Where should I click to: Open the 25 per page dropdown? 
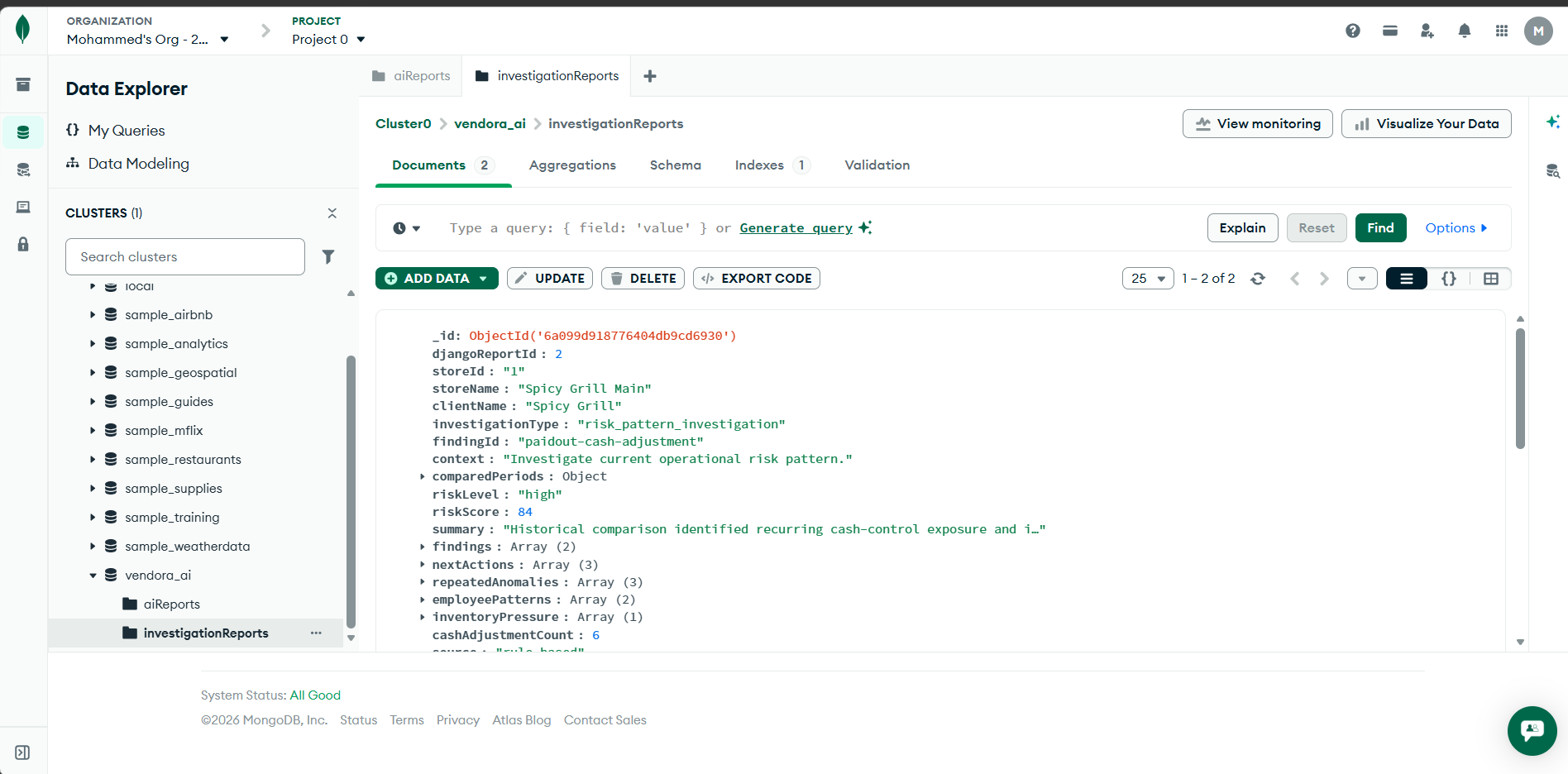pos(1148,279)
